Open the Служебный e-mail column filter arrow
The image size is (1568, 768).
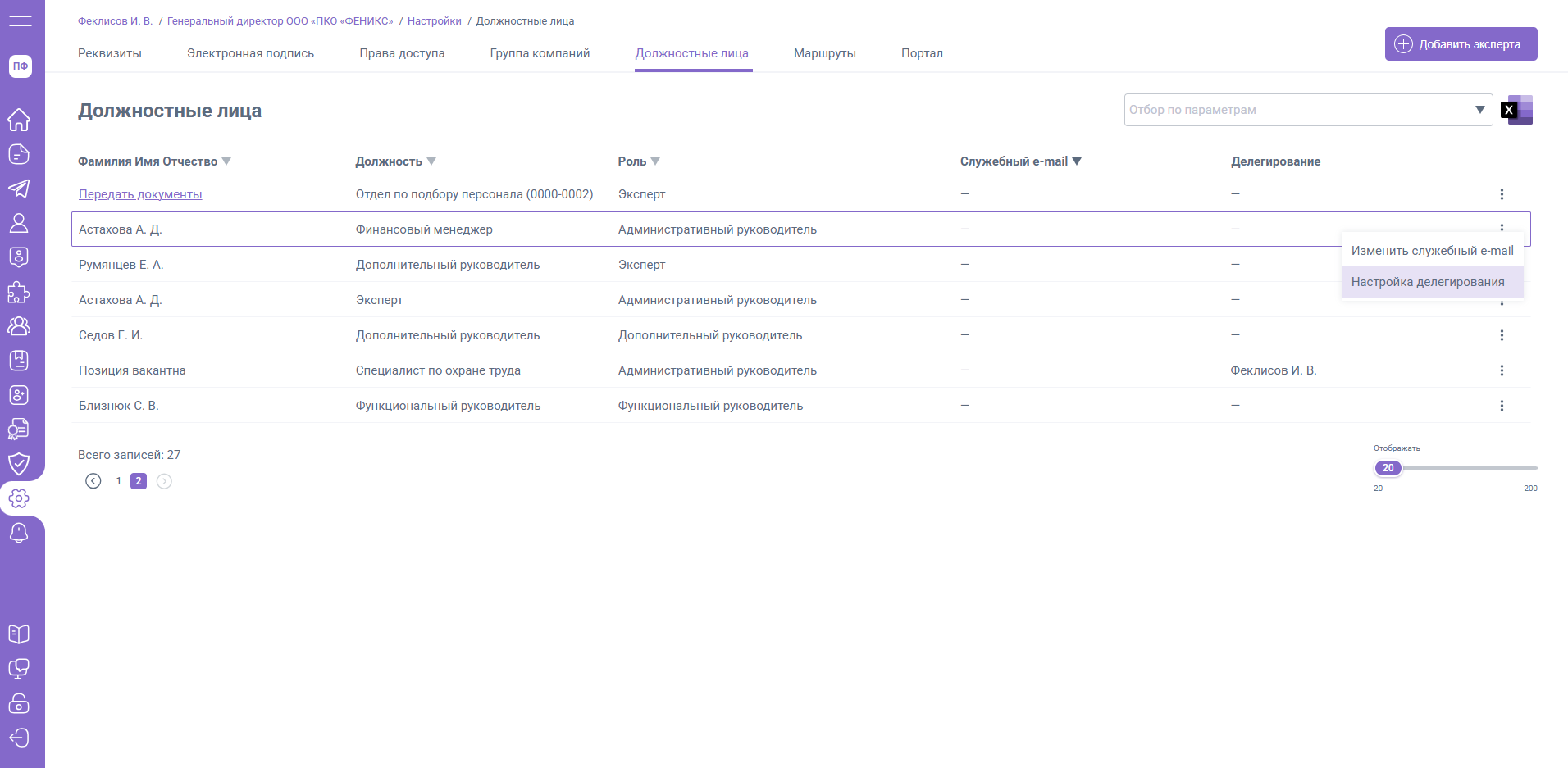coord(1077,161)
